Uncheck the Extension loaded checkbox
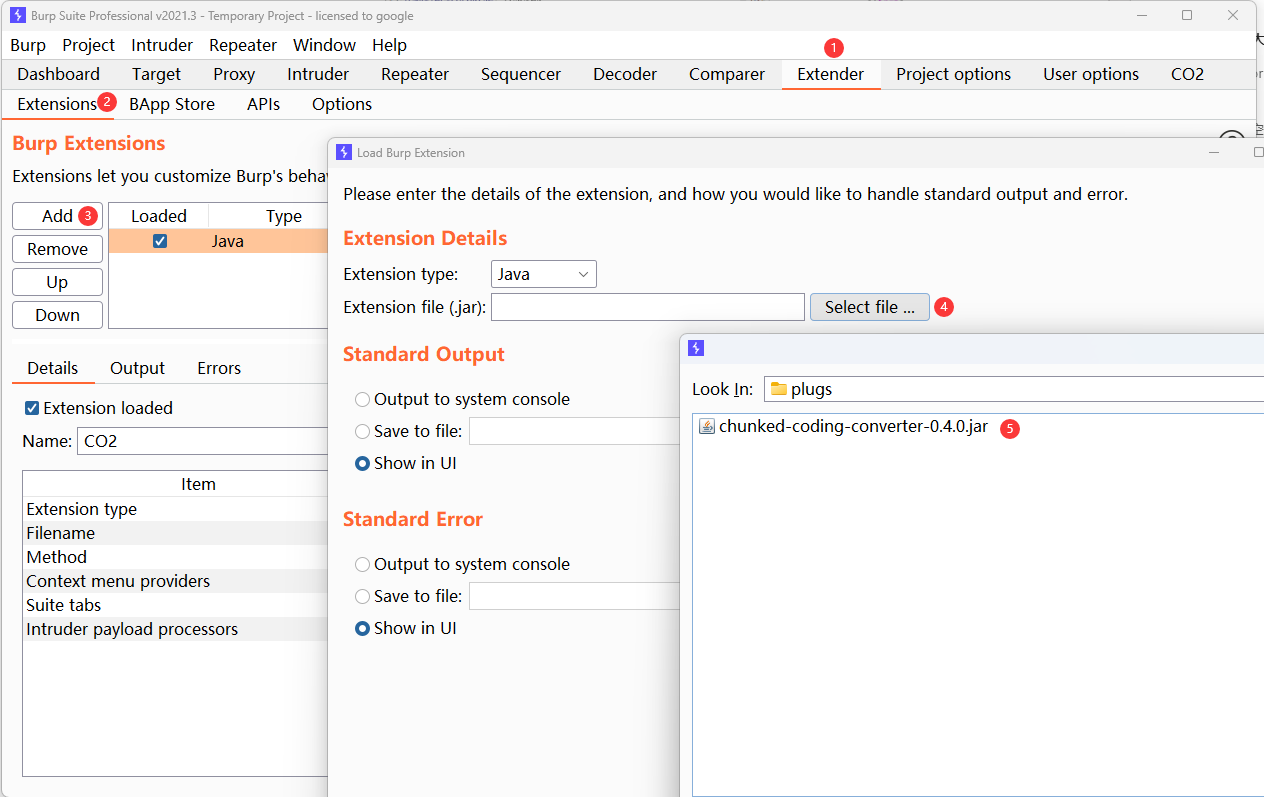The height and width of the screenshot is (797, 1264). (x=32, y=408)
